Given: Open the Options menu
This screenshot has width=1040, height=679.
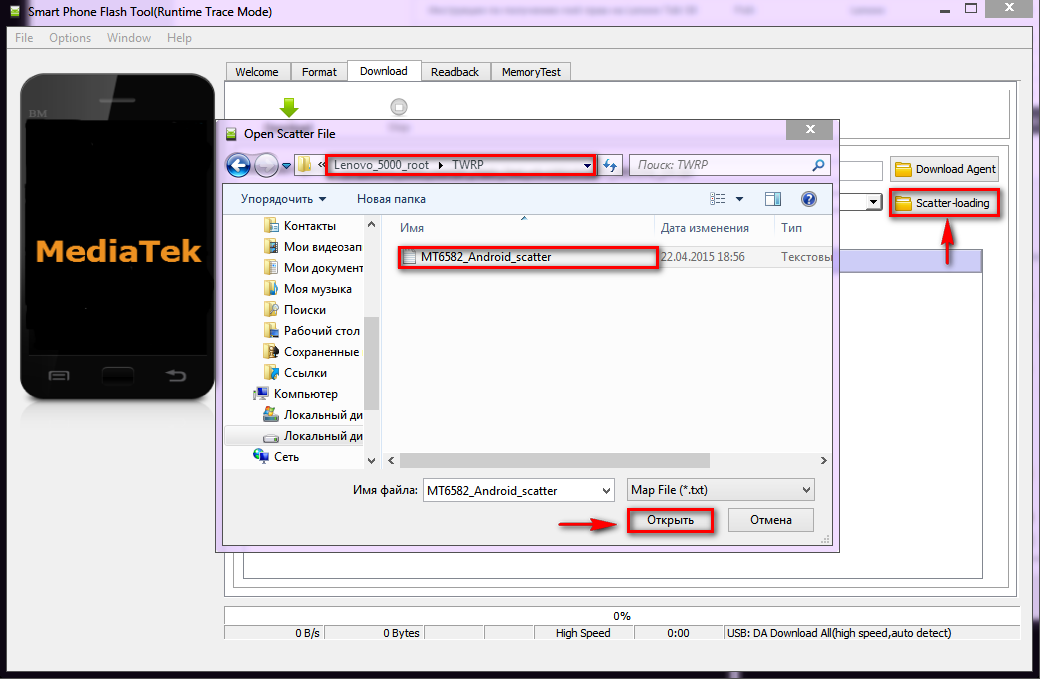Looking at the screenshot, I should point(70,38).
